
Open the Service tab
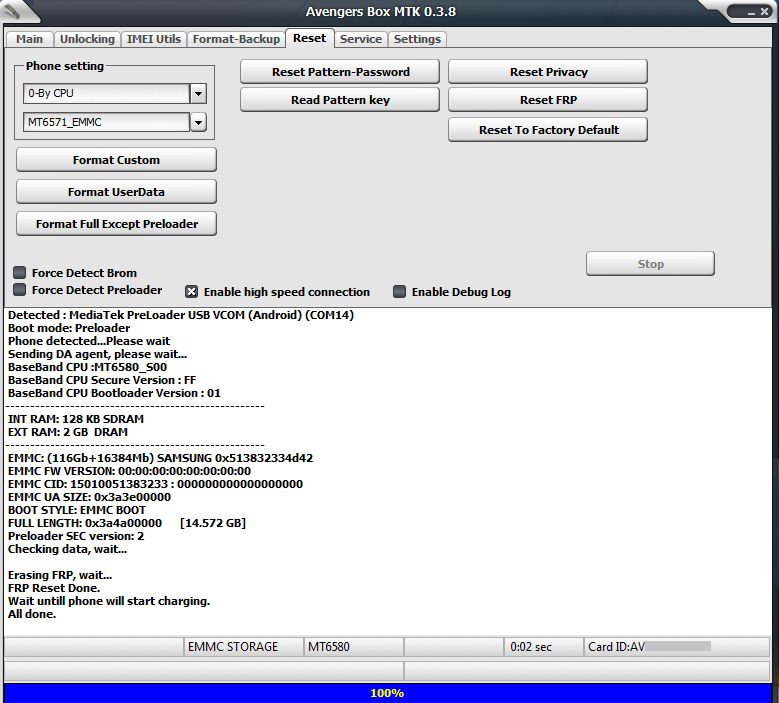[x=361, y=39]
